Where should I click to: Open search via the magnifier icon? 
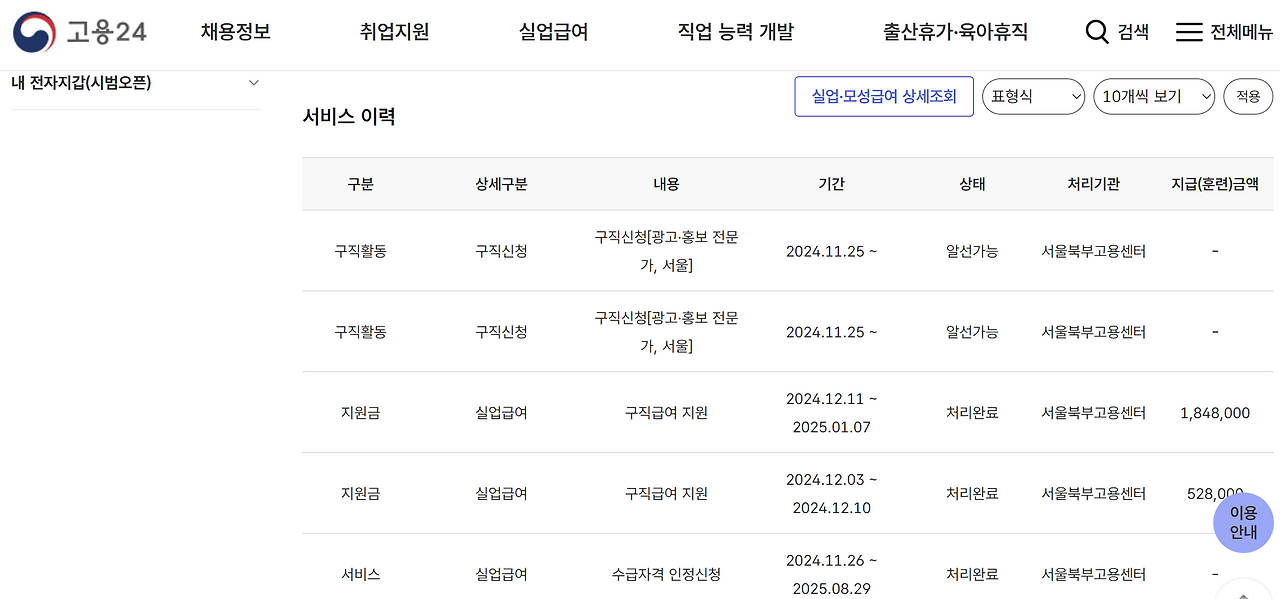(1097, 31)
